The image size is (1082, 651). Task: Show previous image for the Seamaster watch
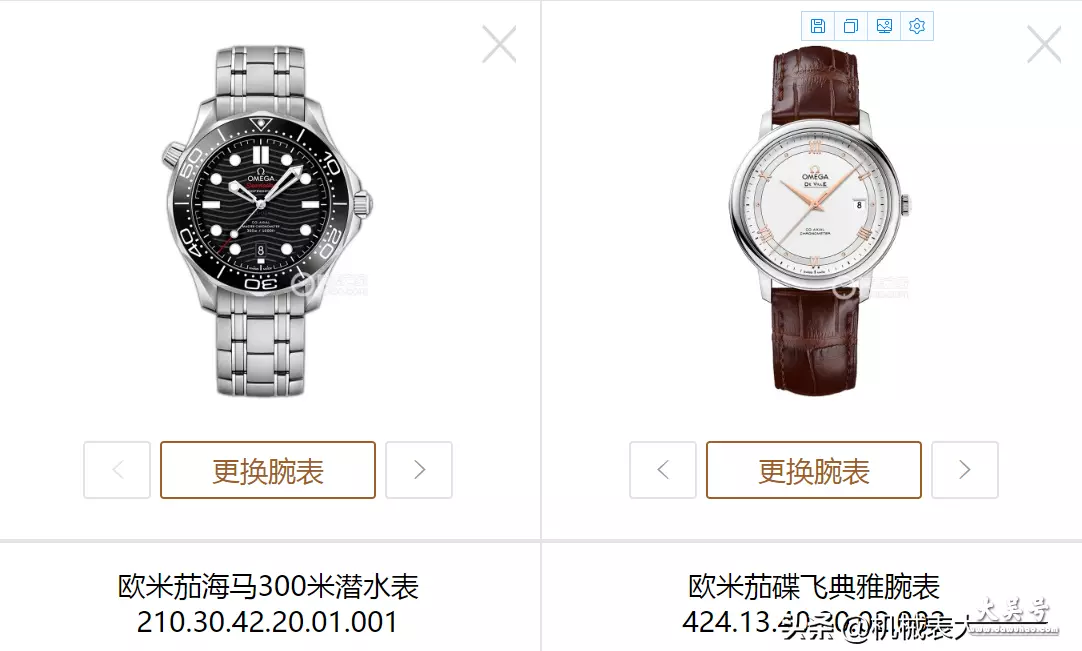117,470
